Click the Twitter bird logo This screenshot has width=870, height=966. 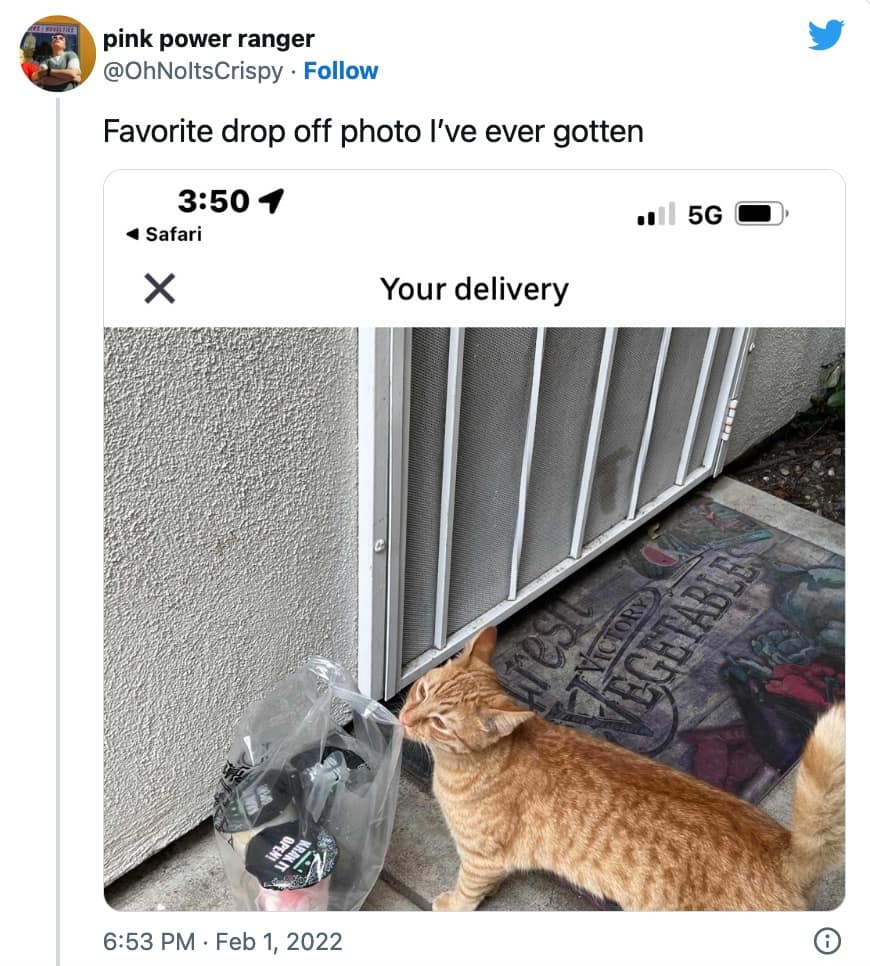point(826,35)
